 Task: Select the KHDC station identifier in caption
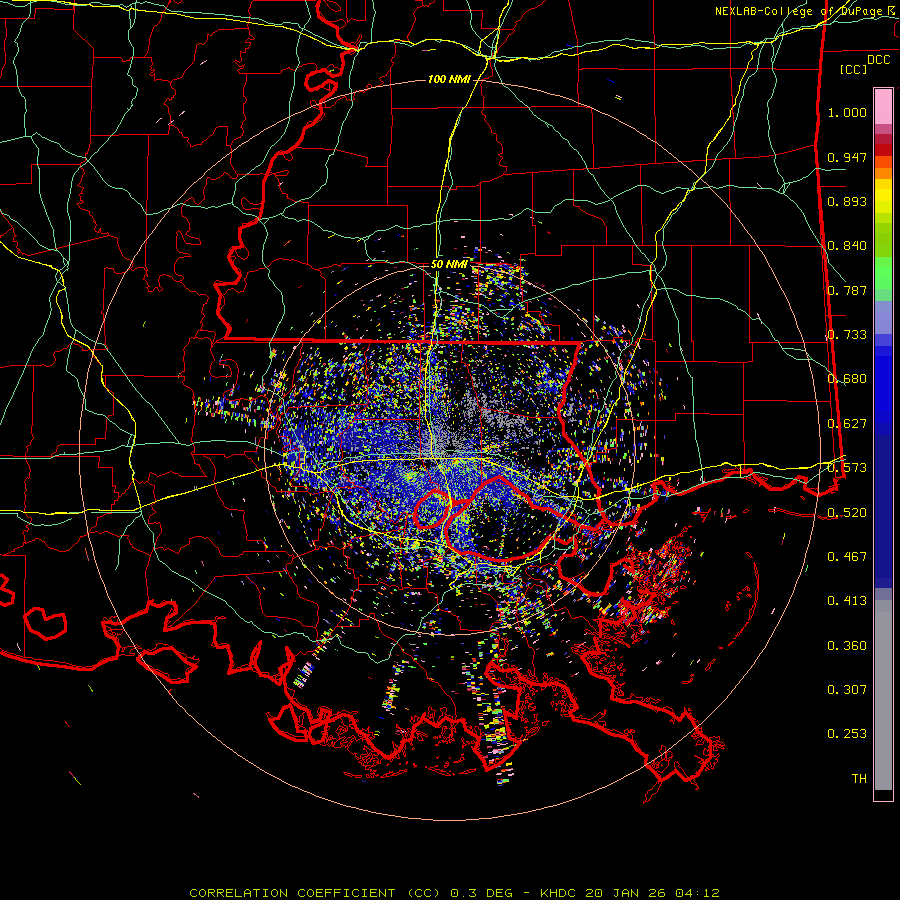pos(560,893)
